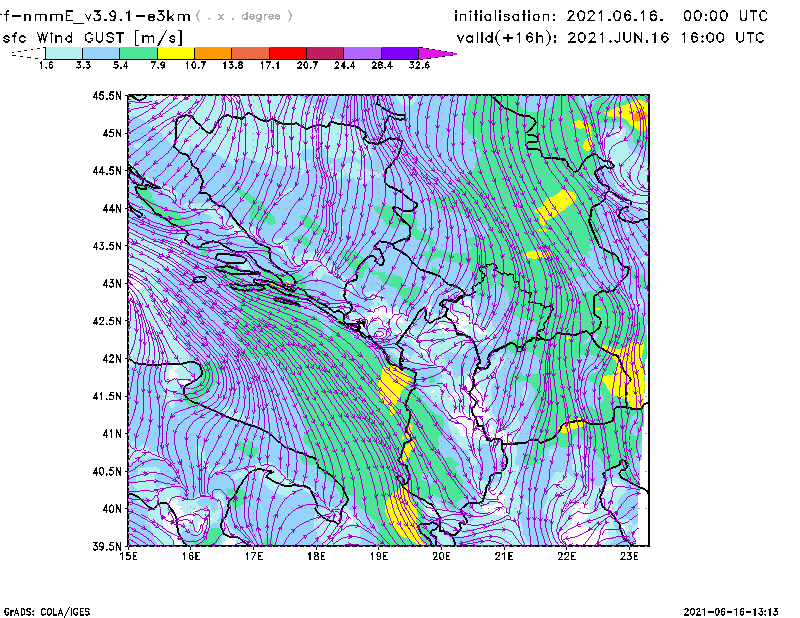Click the 15E longitude axis label
The image size is (800, 618).
[128, 556]
